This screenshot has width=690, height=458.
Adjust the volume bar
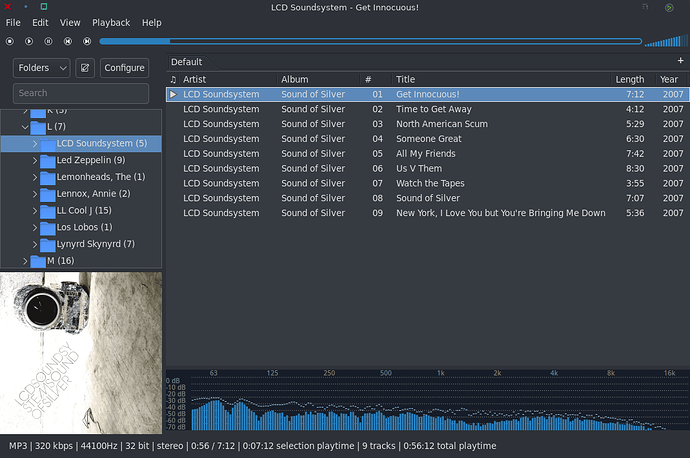(664, 41)
